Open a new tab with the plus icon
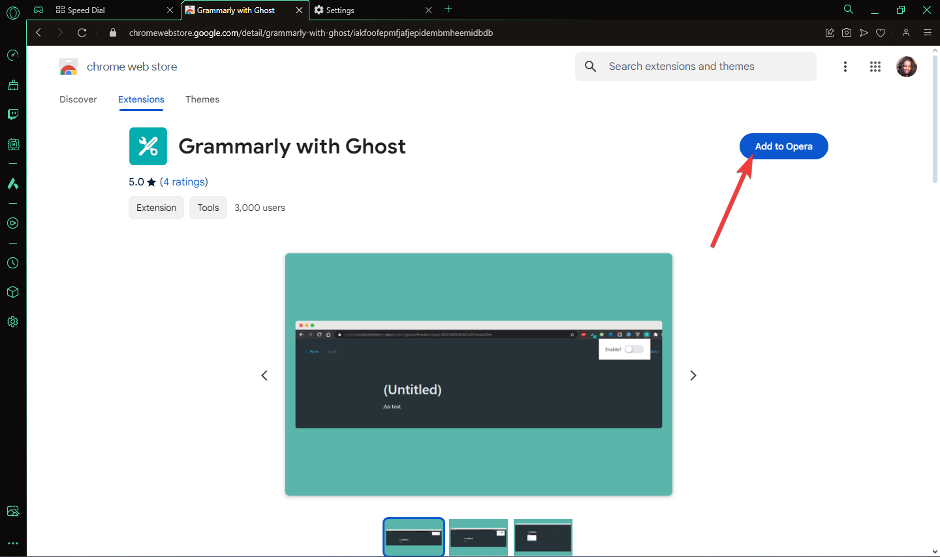 tap(448, 9)
